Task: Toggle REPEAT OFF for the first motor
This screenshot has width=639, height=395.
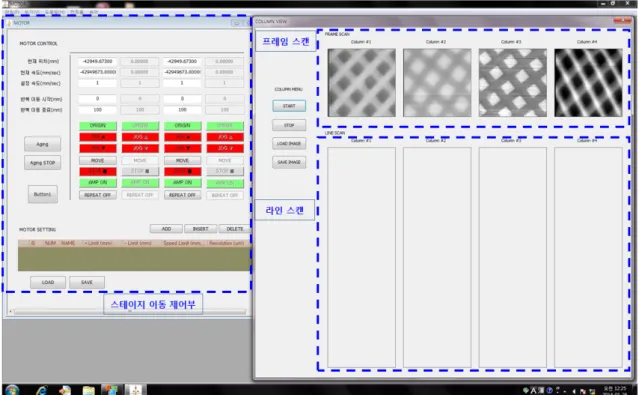Action: click(x=97, y=195)
